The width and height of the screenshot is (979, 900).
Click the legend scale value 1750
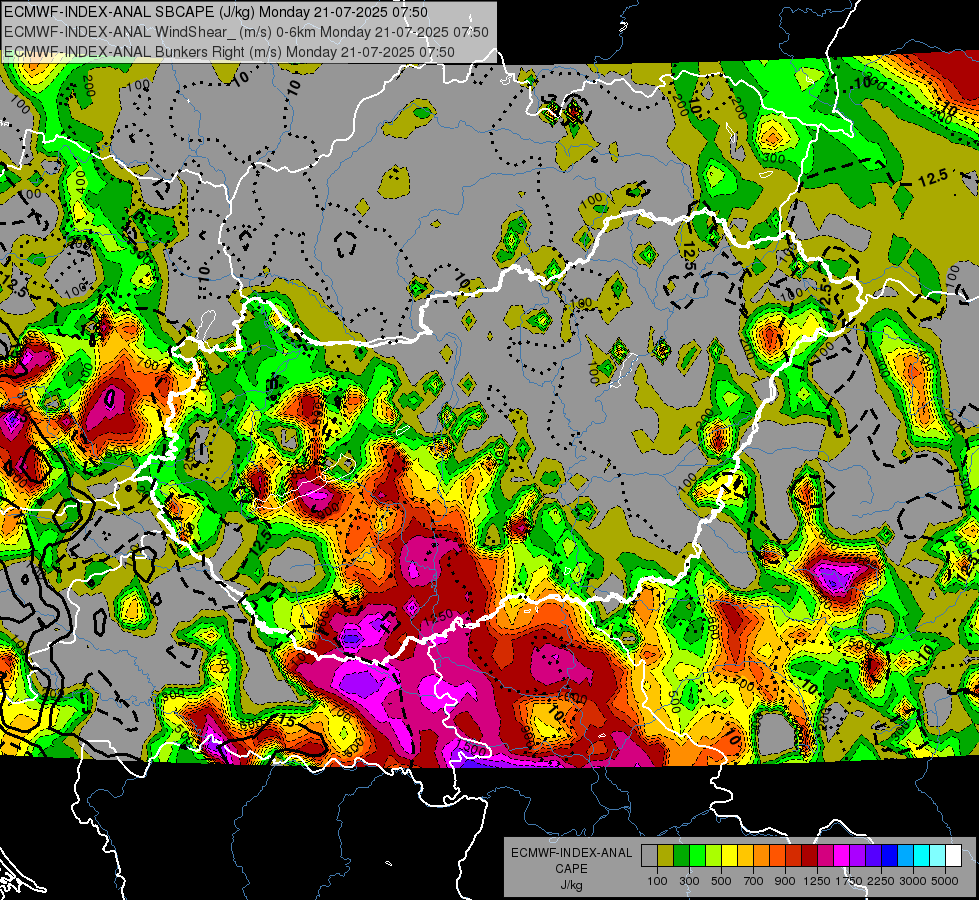point(849,881)
